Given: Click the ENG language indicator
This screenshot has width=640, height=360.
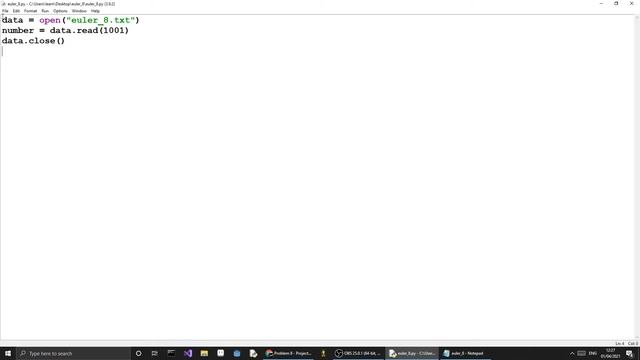Looking at the screenshot, I should click(593, 353).
